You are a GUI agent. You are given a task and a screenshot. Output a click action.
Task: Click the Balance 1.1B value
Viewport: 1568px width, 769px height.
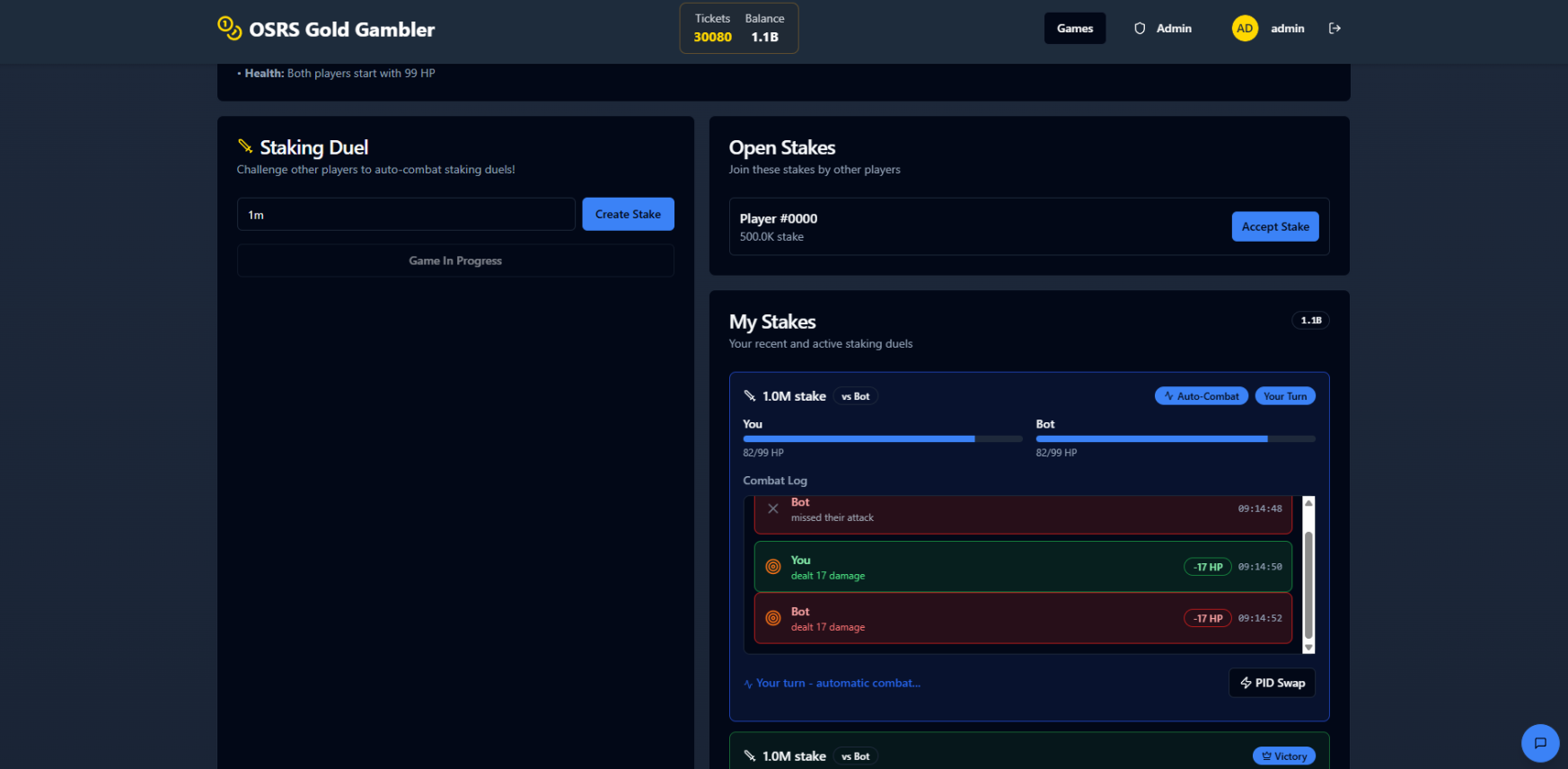[x=764, y=38]
